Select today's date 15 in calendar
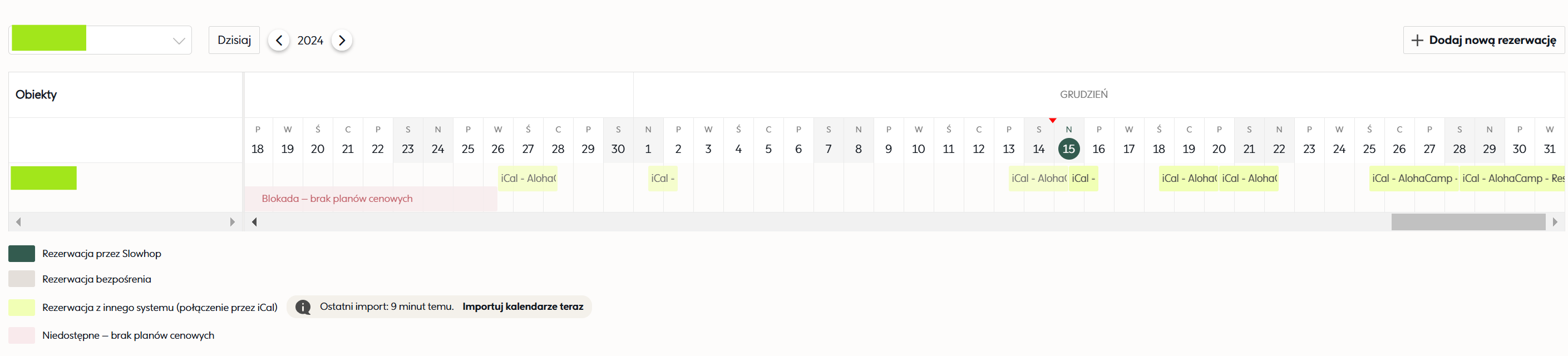Image resolution: width=1568 pixels, height=356 pixels. point(1068,149)
